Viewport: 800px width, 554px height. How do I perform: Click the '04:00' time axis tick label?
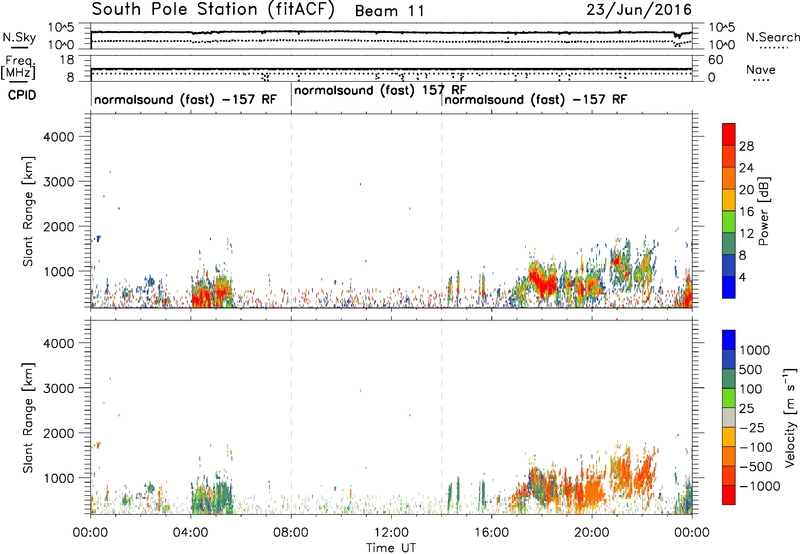[191, 533]
